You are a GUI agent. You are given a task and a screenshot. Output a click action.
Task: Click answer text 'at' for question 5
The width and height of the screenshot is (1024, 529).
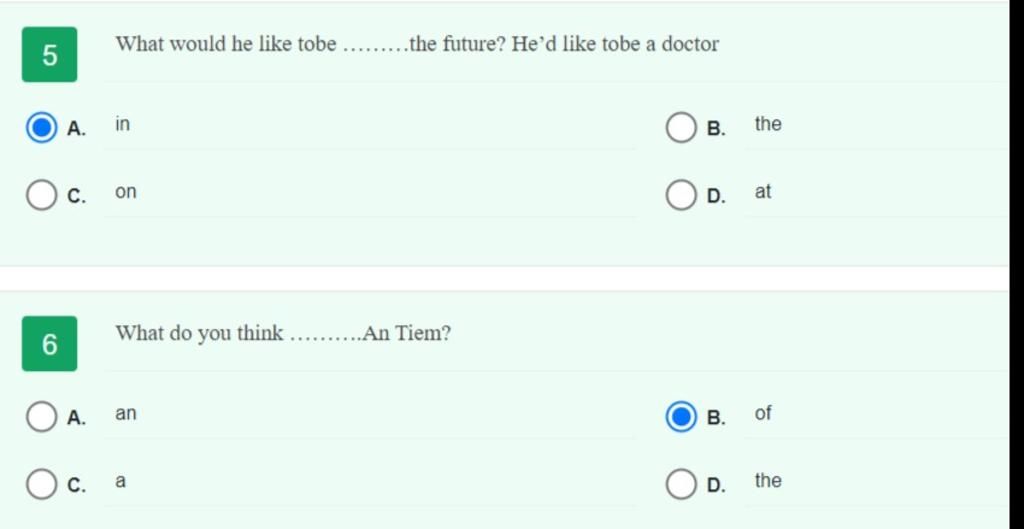[763, 191]
